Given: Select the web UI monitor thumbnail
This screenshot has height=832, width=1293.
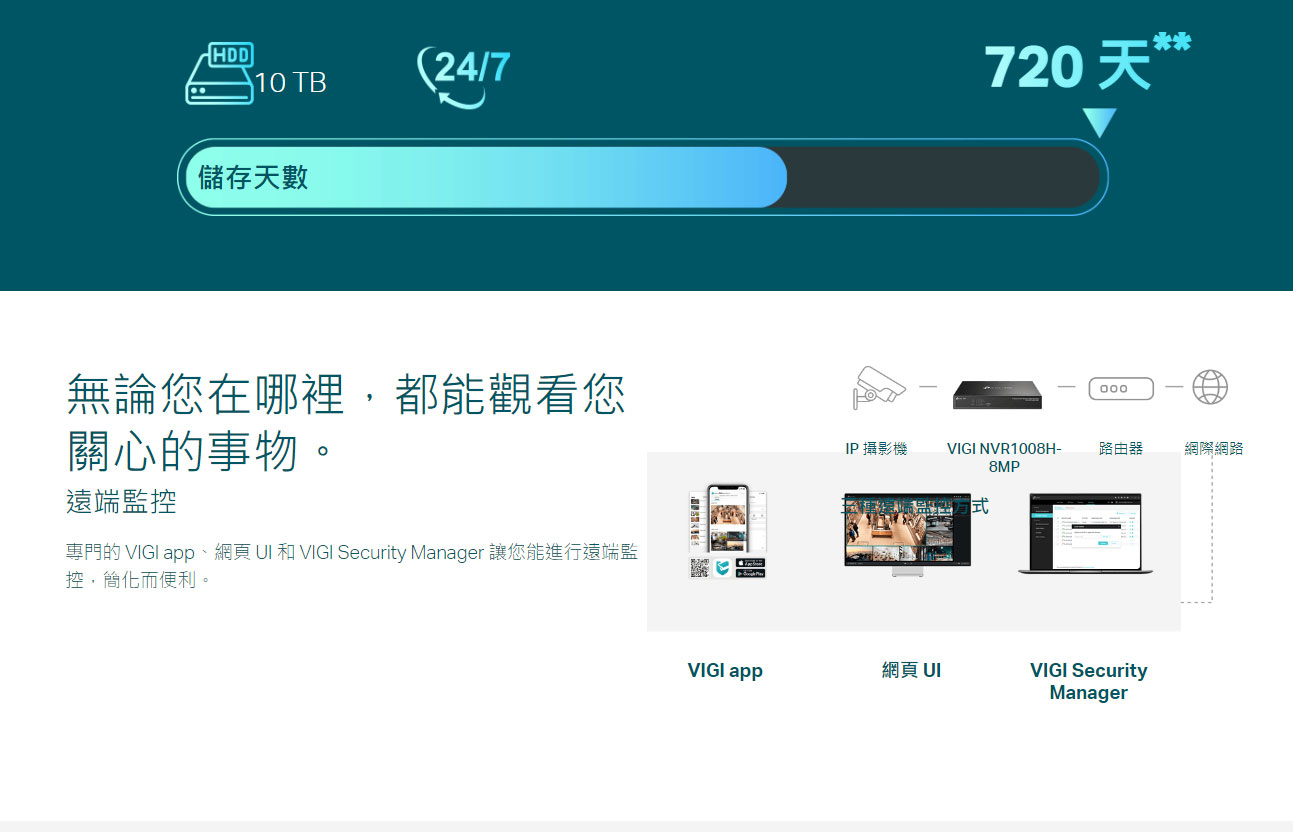Looking at the screenshot, I should click(x=907, y=534).
